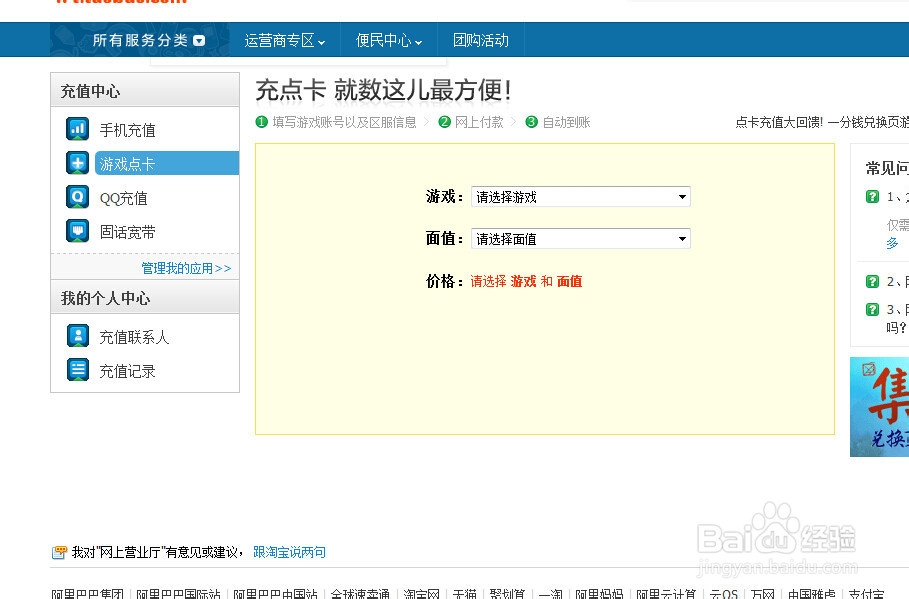The width and height of the screenshot is (909, 599).
Task: Click the 天猫 footer link
Action: [464, 594]
